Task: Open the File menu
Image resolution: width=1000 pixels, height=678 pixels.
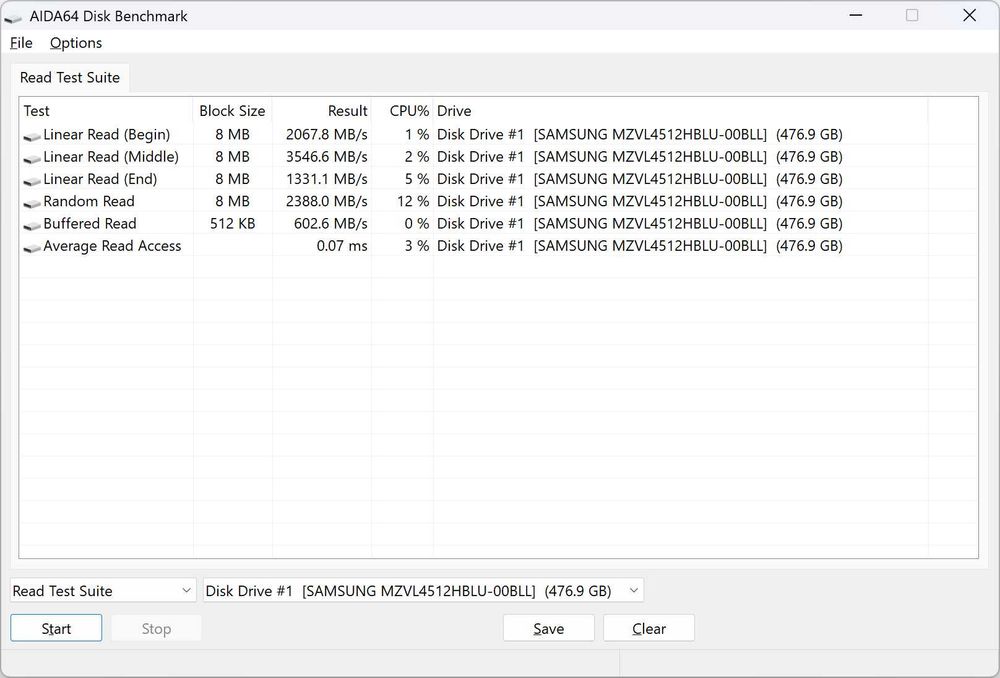Action: [21, 43]
